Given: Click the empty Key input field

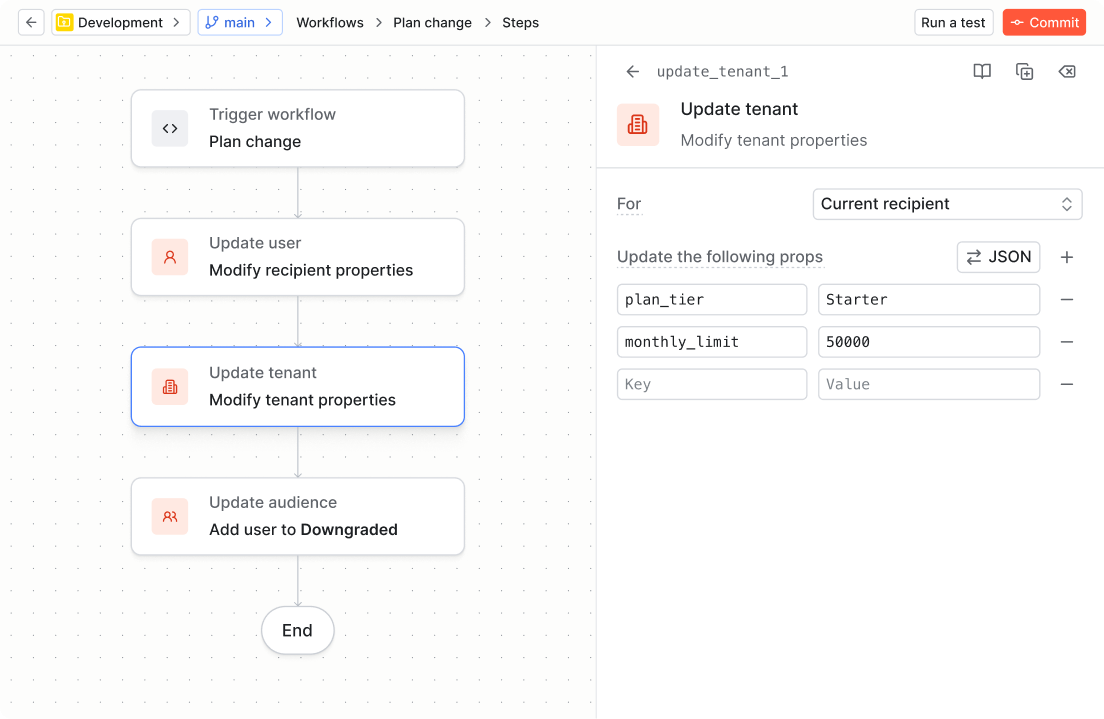Looking at the screenshot, I should [x=711, y=384].
